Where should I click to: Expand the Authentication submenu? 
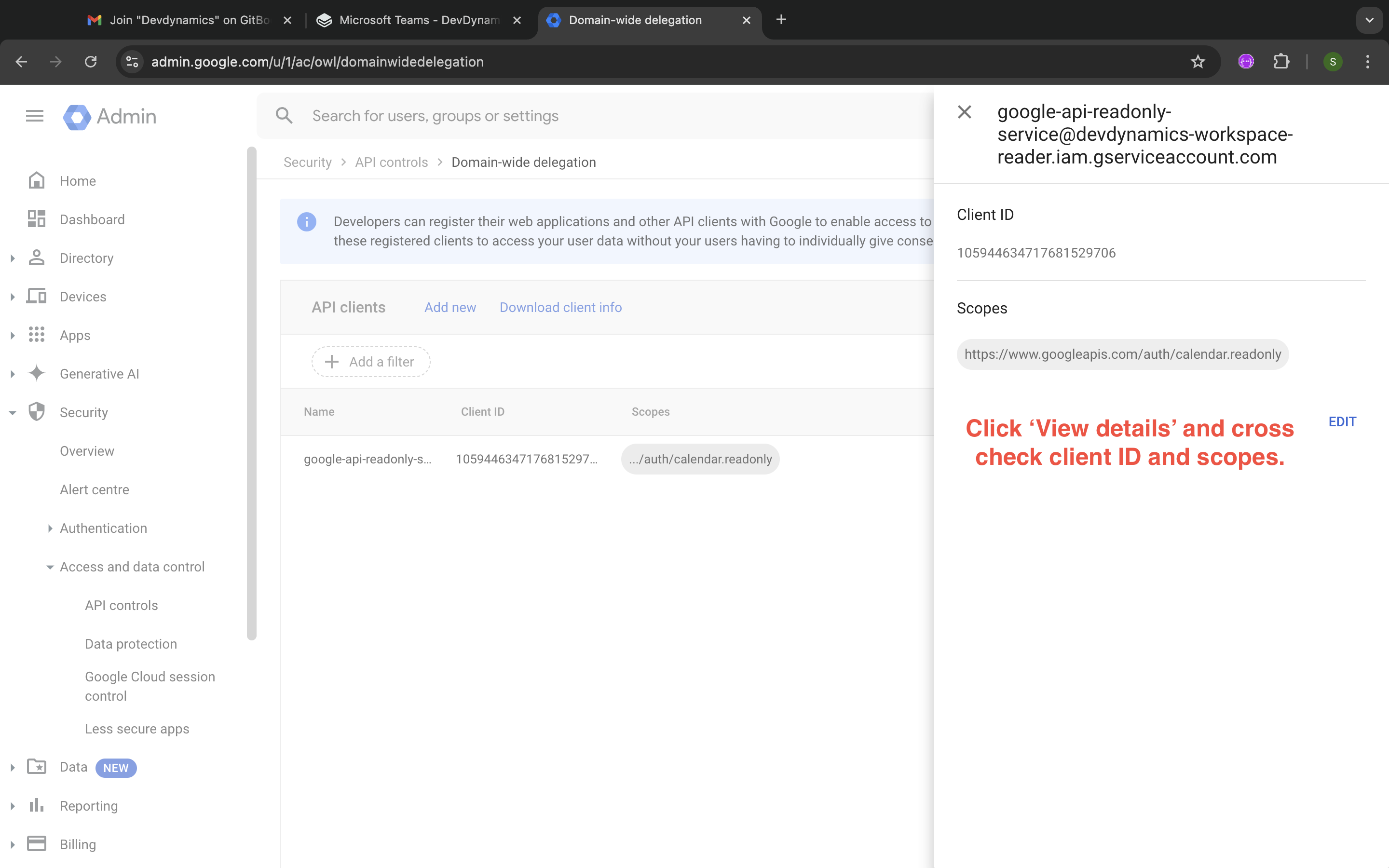tap(50, 529)
